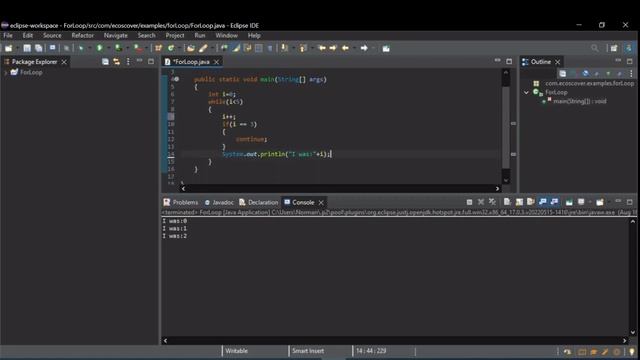640x360 pixels.
Task: Toggle Hide Static Members in the Outline
Action: click(x=597, y=73)
